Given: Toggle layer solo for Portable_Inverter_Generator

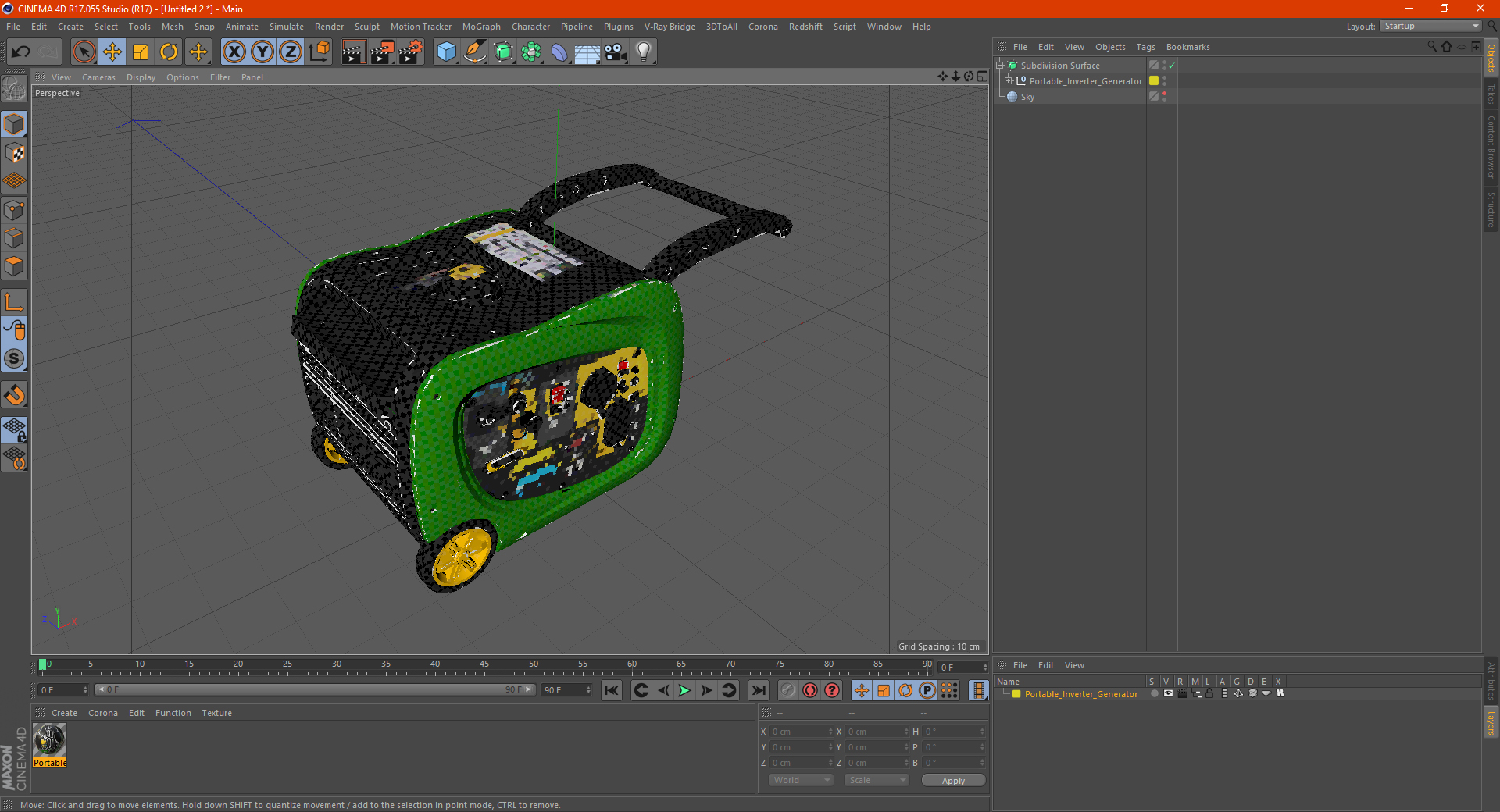Looking at the screenshot, I should pos(1154,693).
